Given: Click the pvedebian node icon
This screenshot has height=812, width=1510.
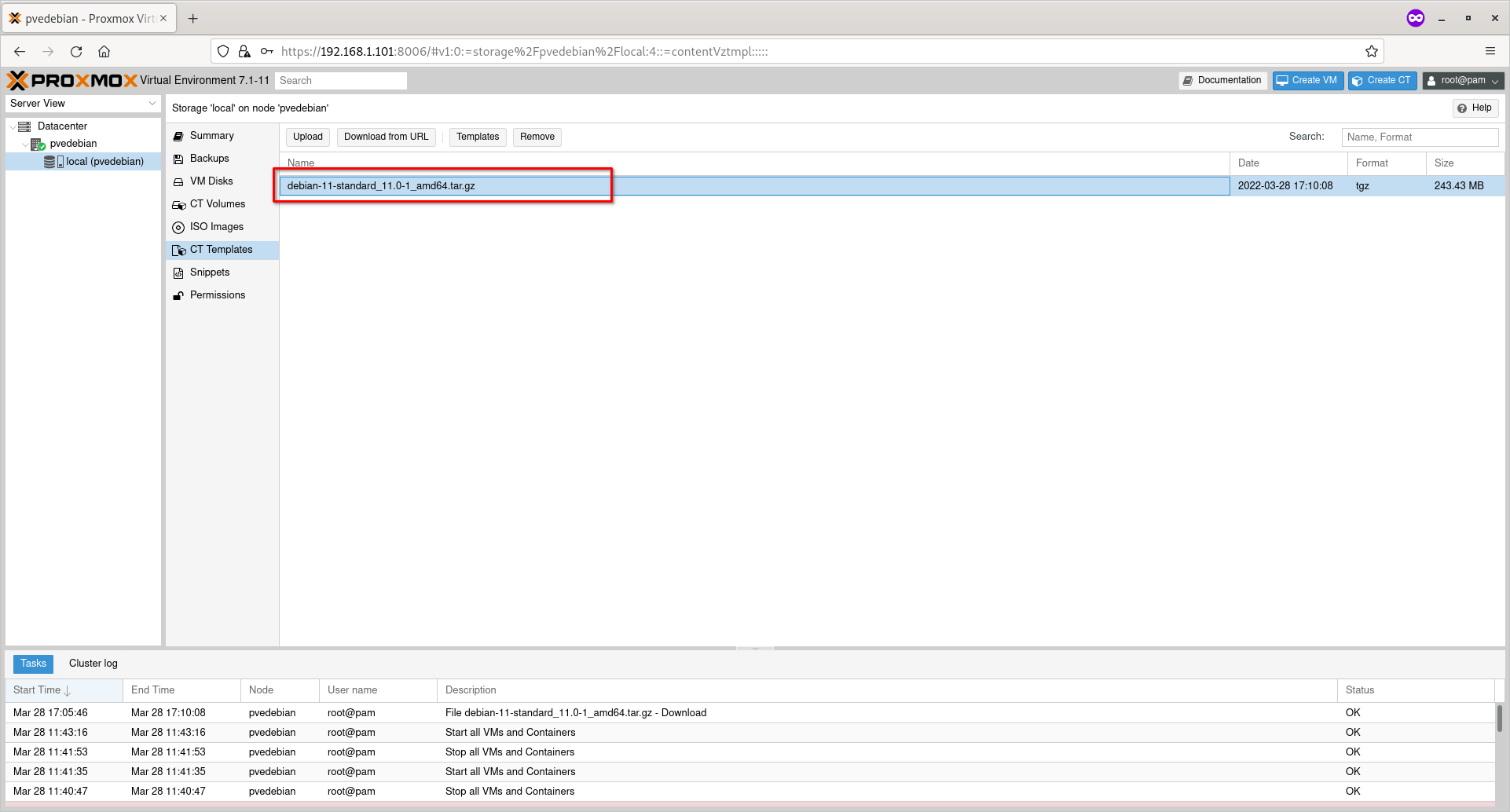Looking at the screenshot, I should 38,144.
